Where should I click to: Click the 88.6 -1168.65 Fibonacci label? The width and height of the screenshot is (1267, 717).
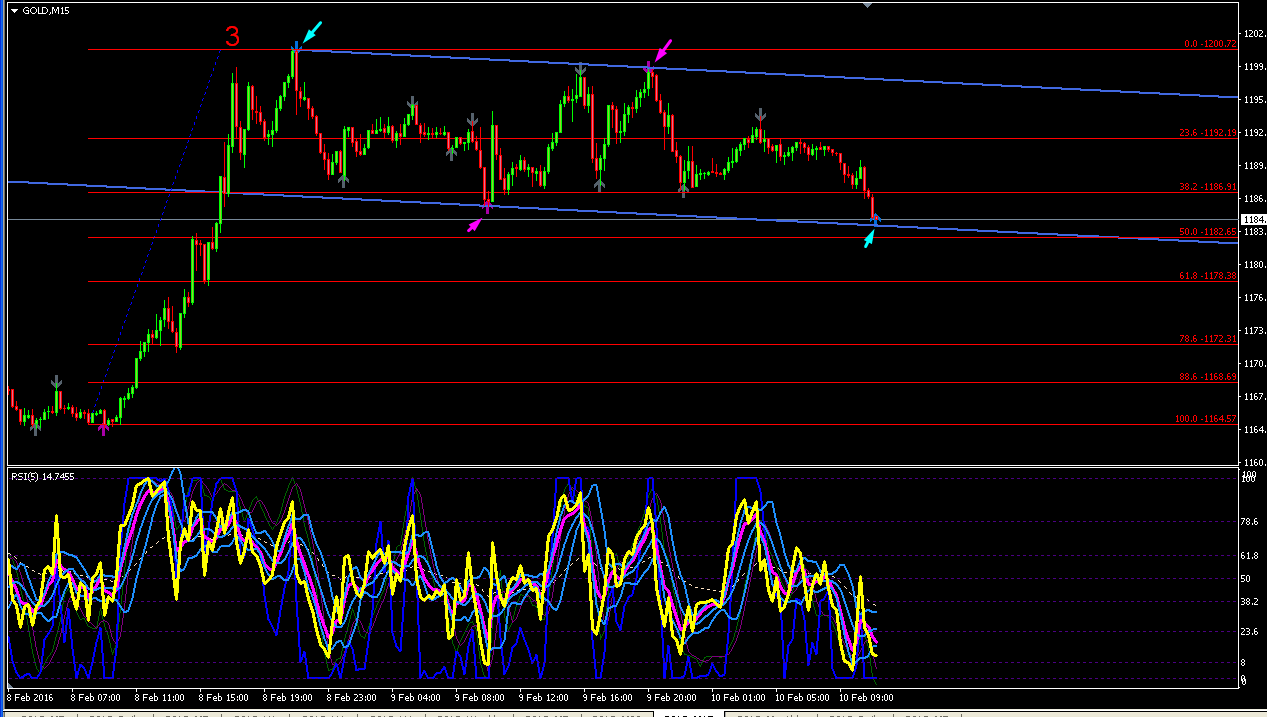click(1209, 377)
